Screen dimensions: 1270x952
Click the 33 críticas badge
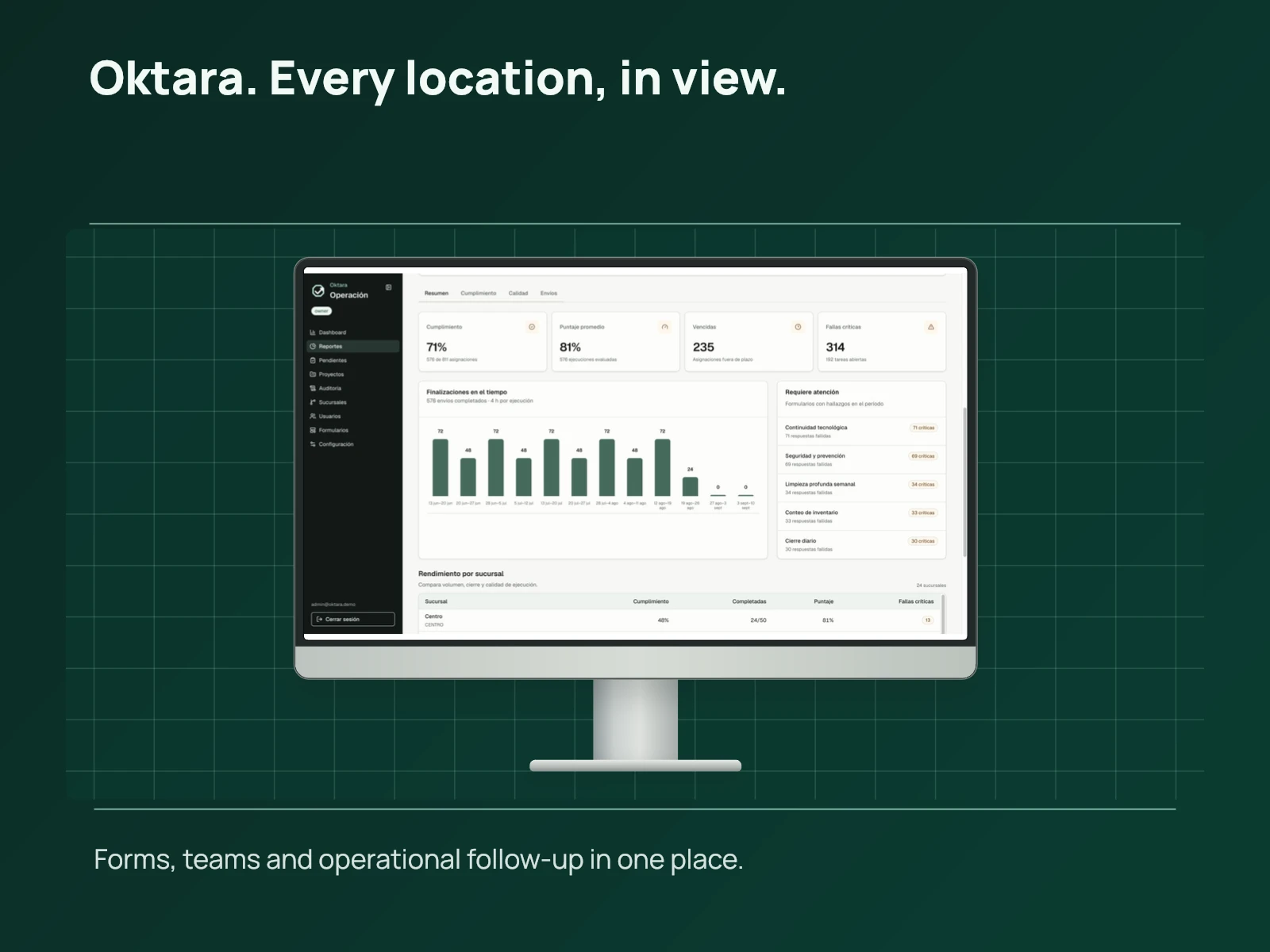coord(923,513)
